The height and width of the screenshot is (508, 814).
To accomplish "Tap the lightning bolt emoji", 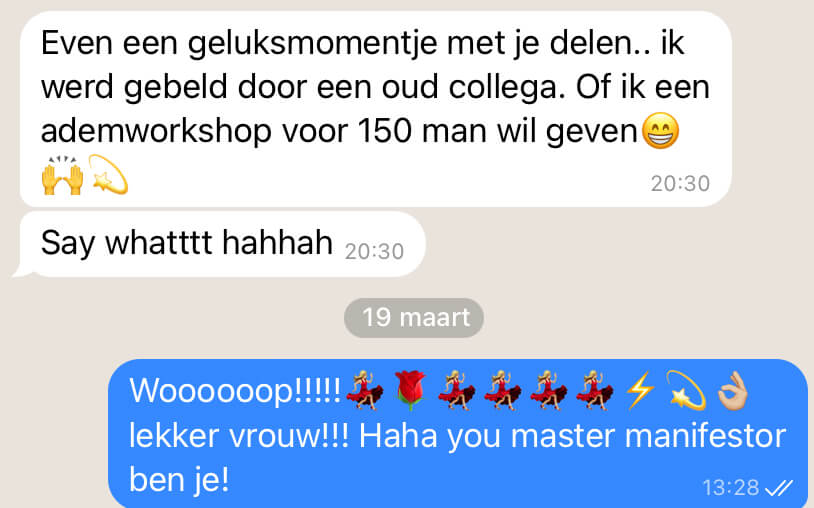I will coord(640,391).
